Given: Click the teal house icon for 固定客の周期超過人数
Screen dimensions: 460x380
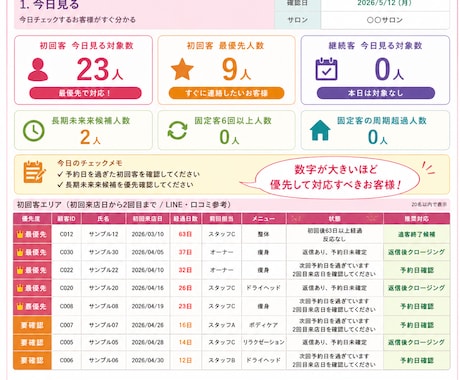Looking at the screenshot, I should tap(320, 130).
